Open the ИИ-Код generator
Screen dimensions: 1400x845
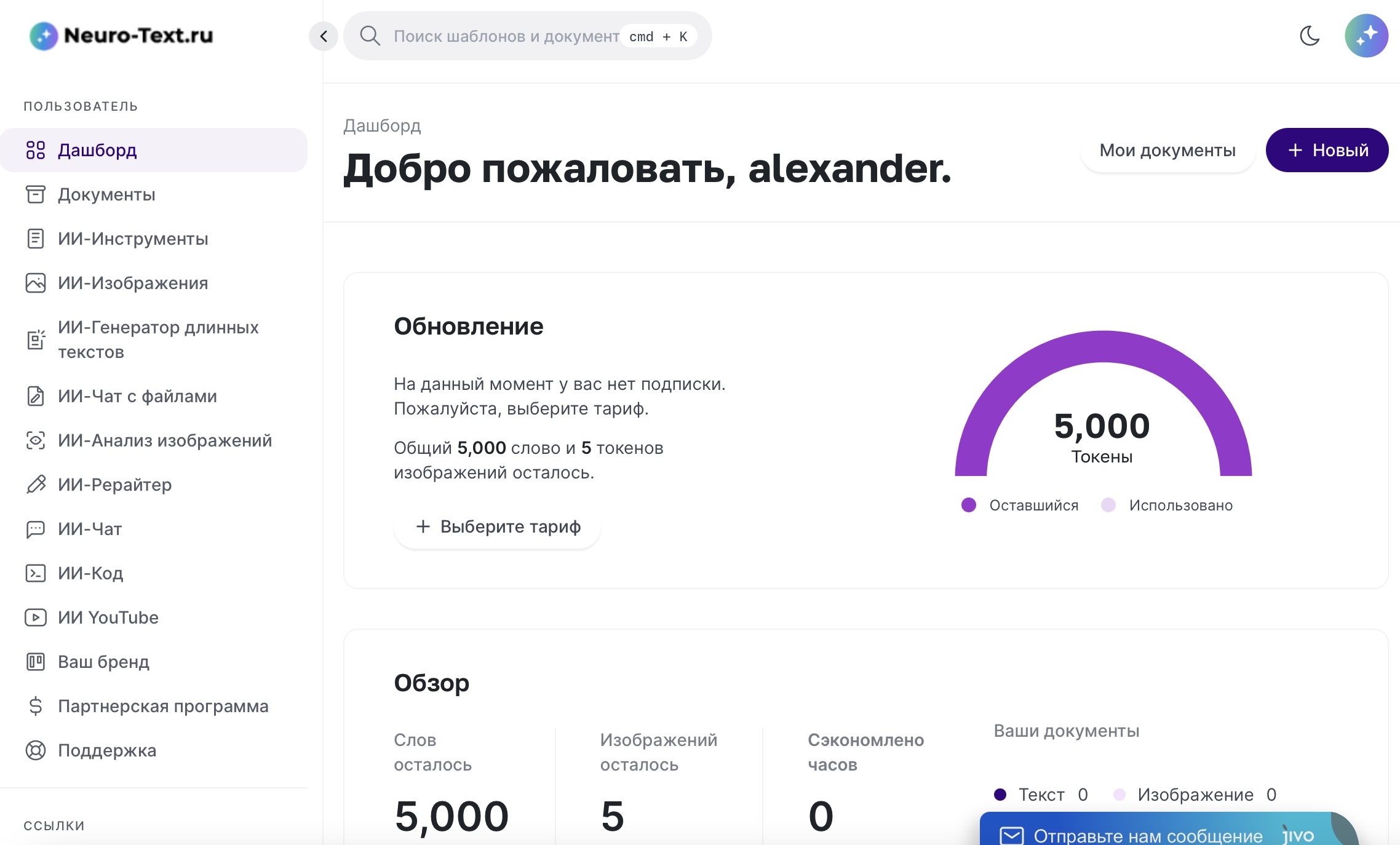coord(90,573)
